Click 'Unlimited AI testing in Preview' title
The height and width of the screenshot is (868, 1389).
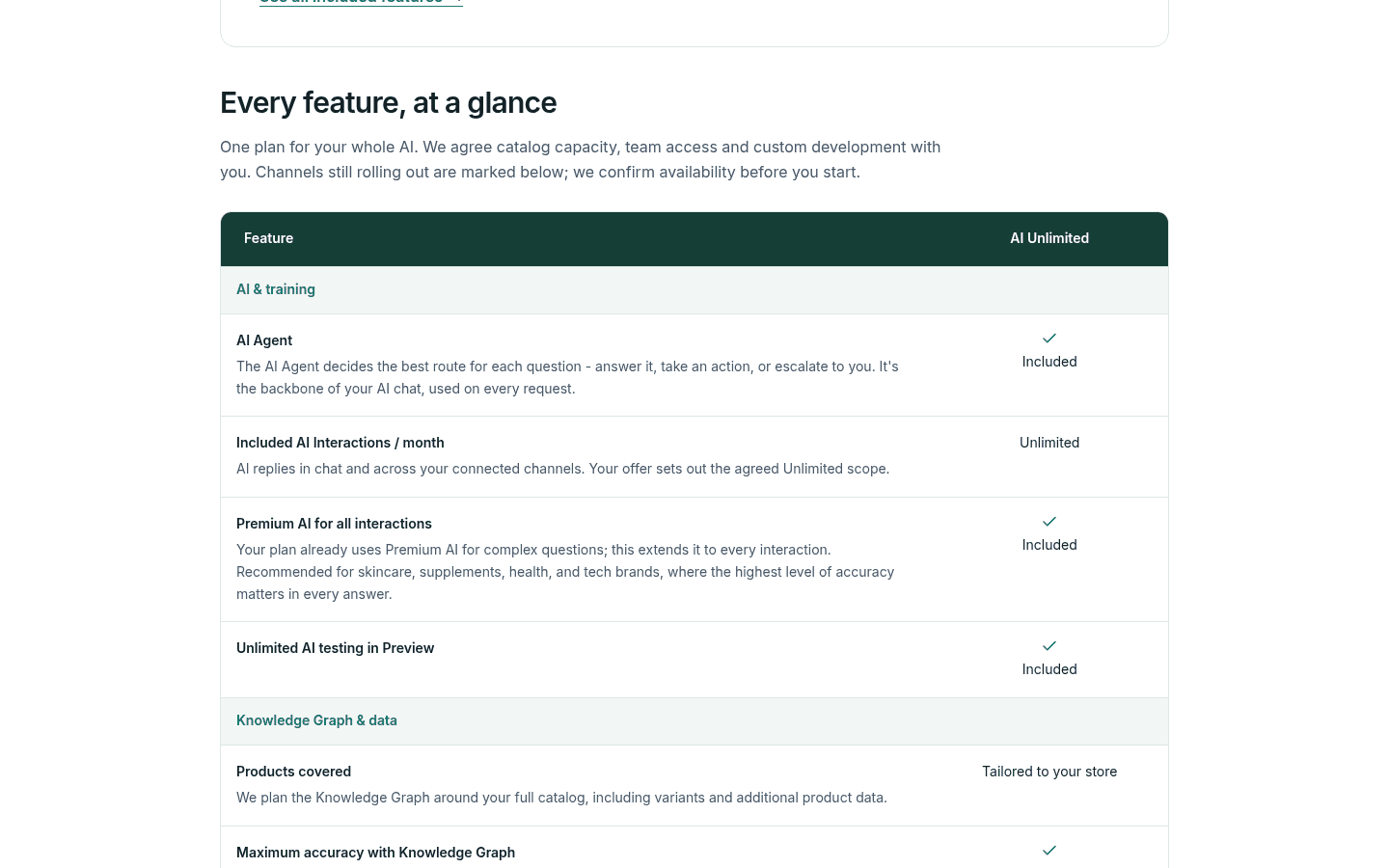pyautogui.click(x=335, y=648)
